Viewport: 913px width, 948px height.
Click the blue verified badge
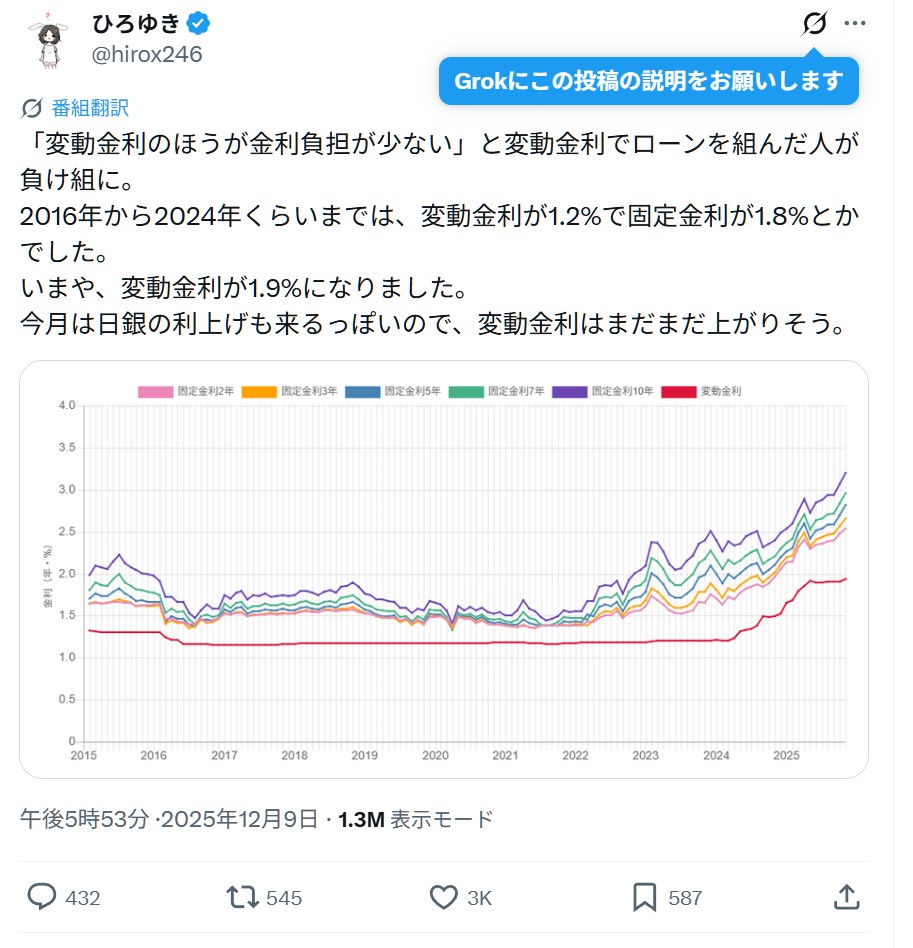click(x=197, y=24)
